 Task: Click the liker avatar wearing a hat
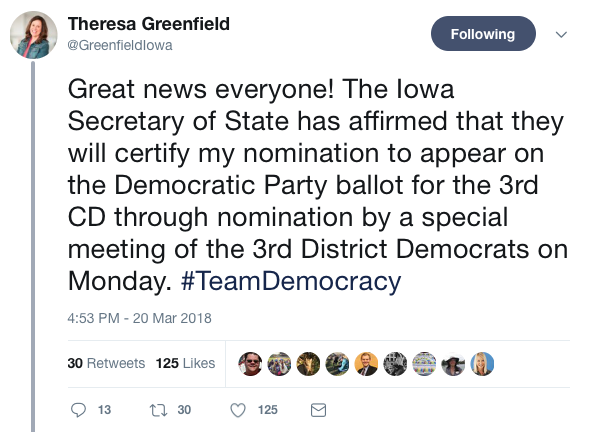tap(453, 364)
